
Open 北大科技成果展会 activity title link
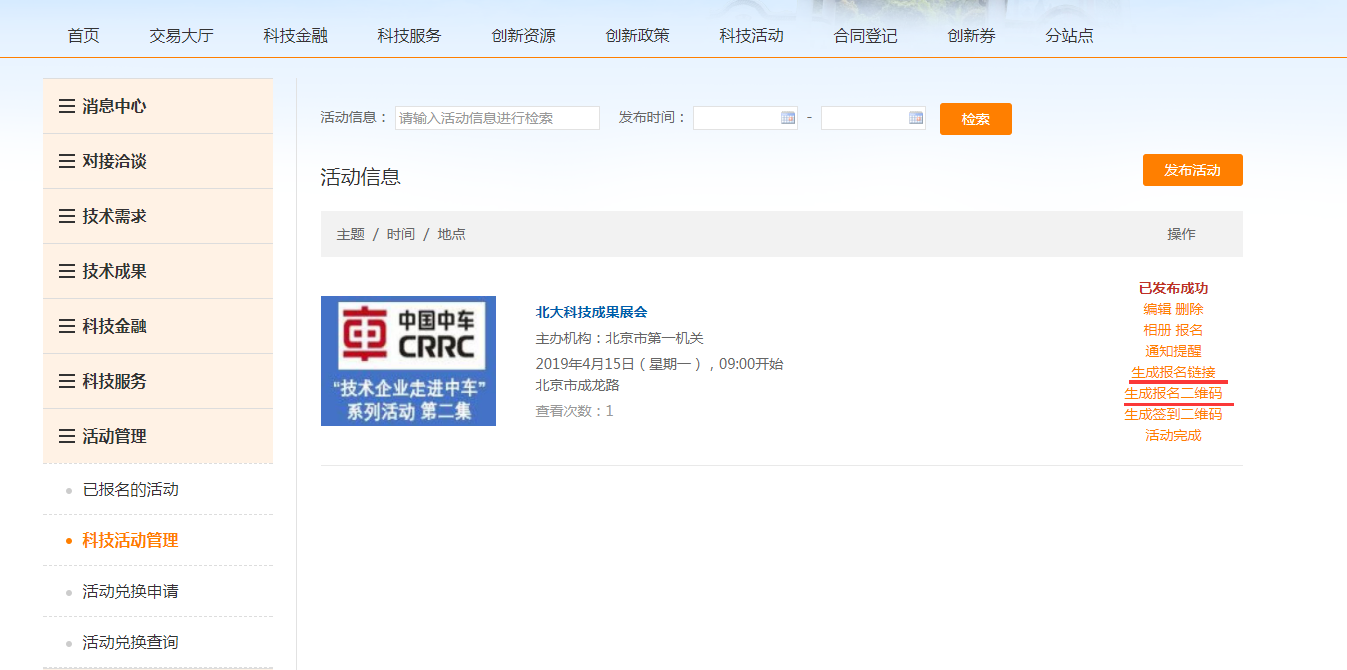(592, 312)
